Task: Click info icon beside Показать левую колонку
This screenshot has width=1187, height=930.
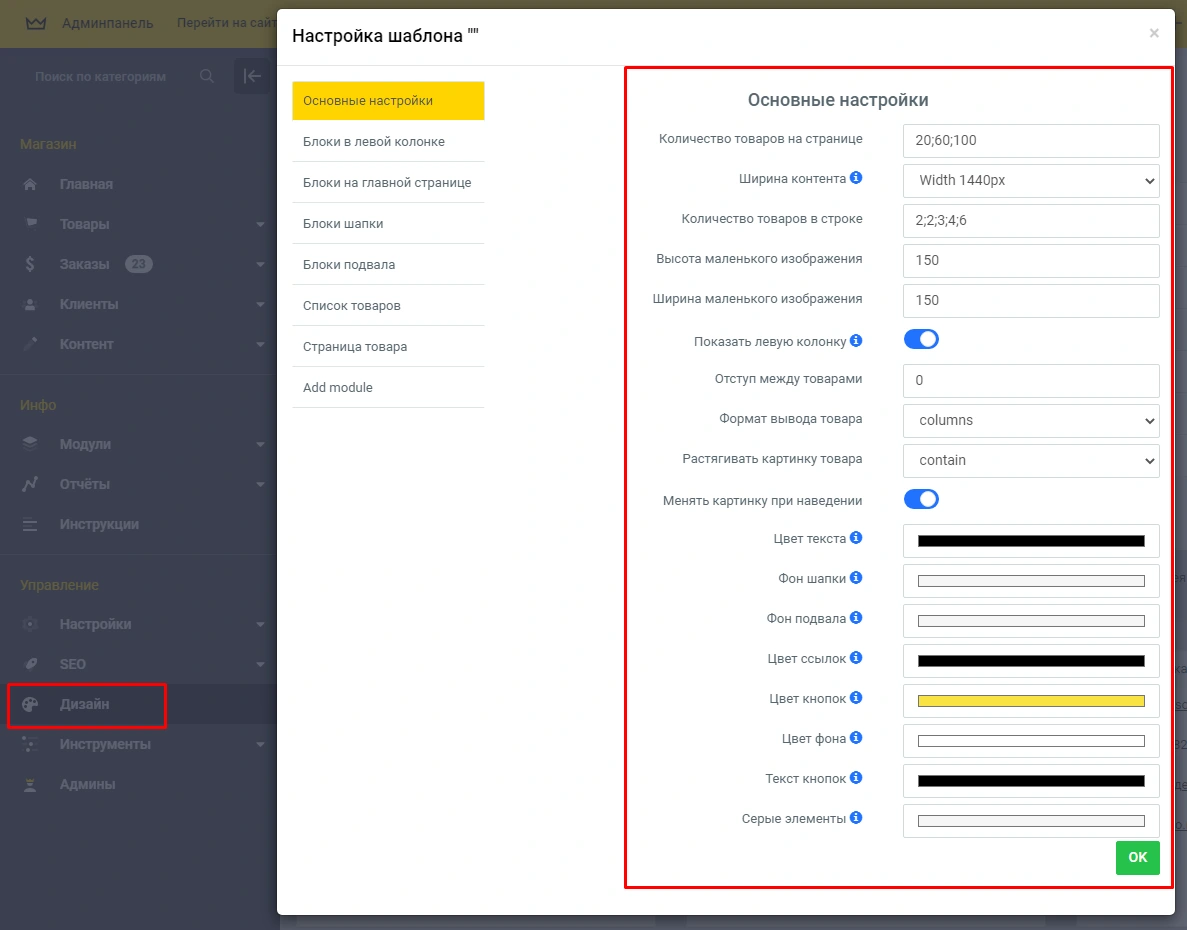Action: pyautogui.click(x=856, y=341)
